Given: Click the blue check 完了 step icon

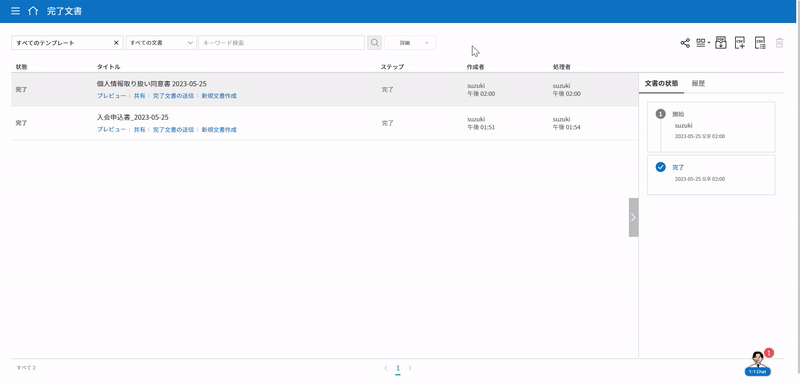Looking at the screenshot, I should [661, 167].
